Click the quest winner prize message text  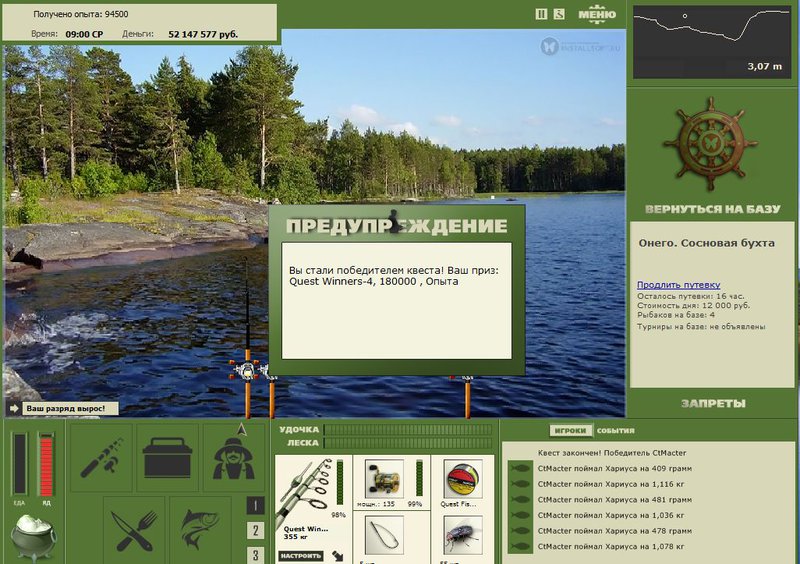[x=394, y=276]
